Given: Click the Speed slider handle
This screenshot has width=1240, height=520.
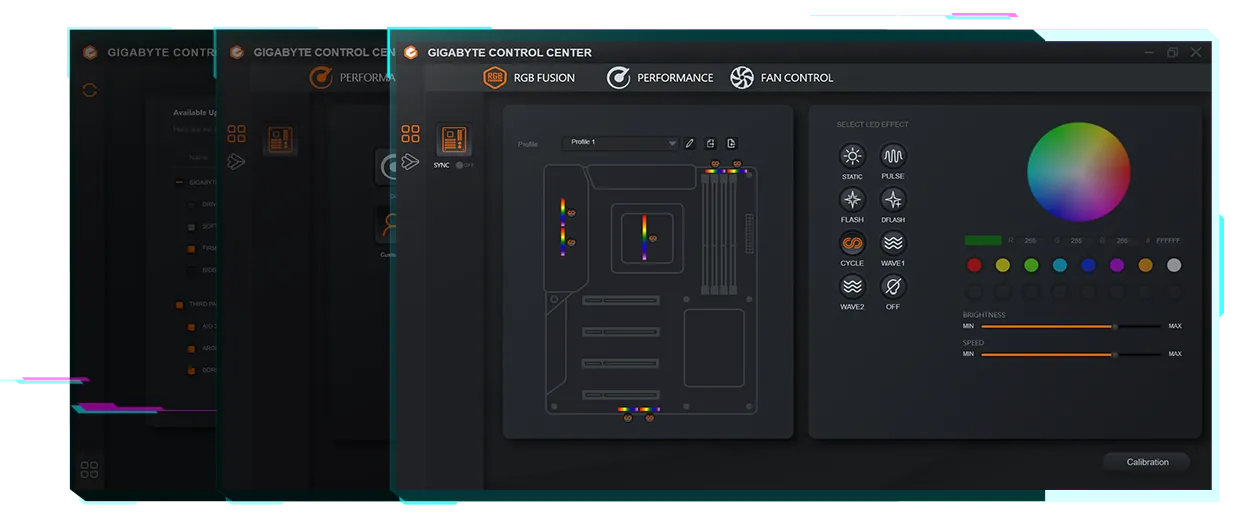Looking at the screenshot, I should (1114, 354).
